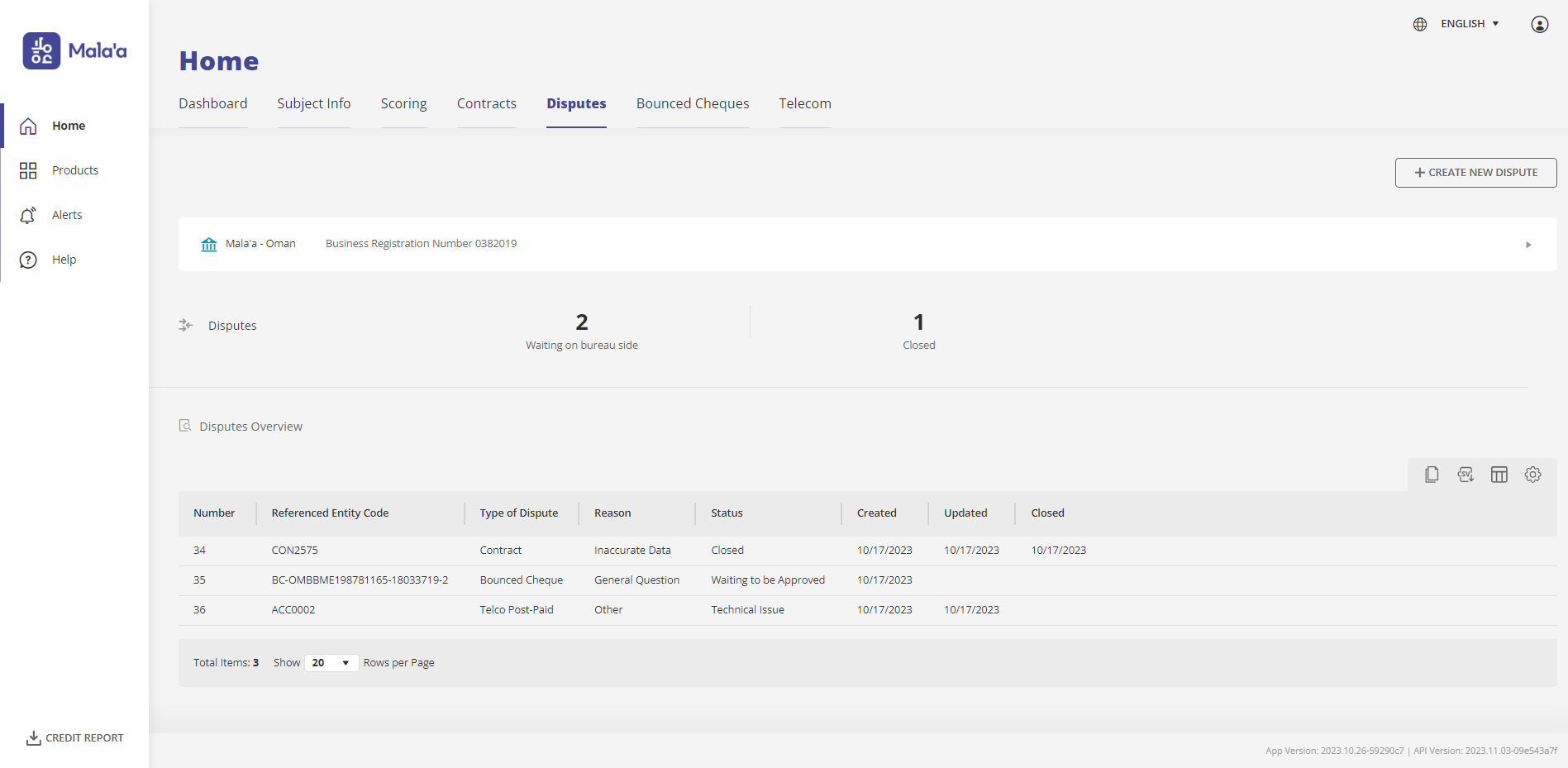1568x768 pixels.
Task: Switch to the Scoring tab
Action: 404,103
